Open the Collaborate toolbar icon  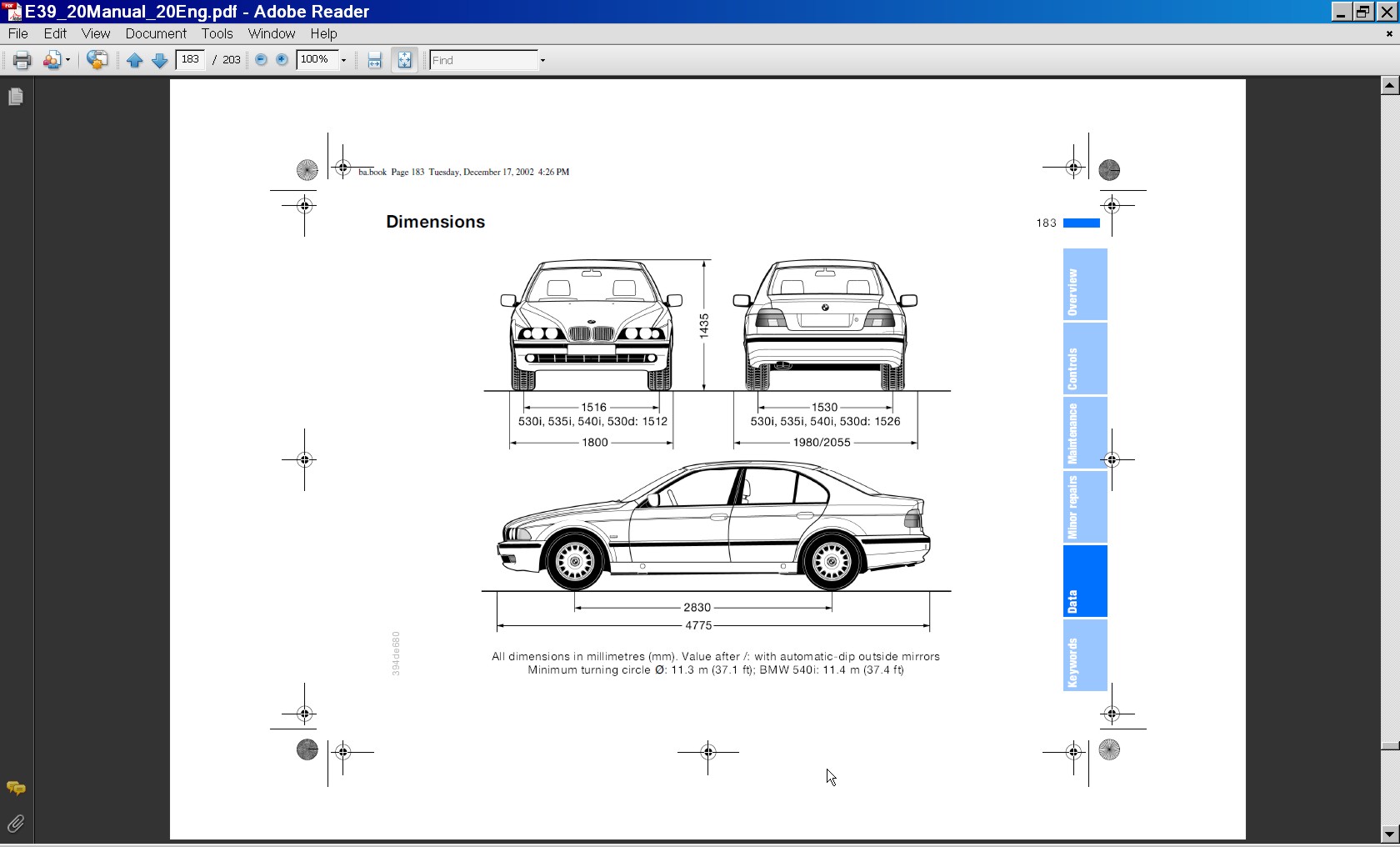[x=52, y=60]
